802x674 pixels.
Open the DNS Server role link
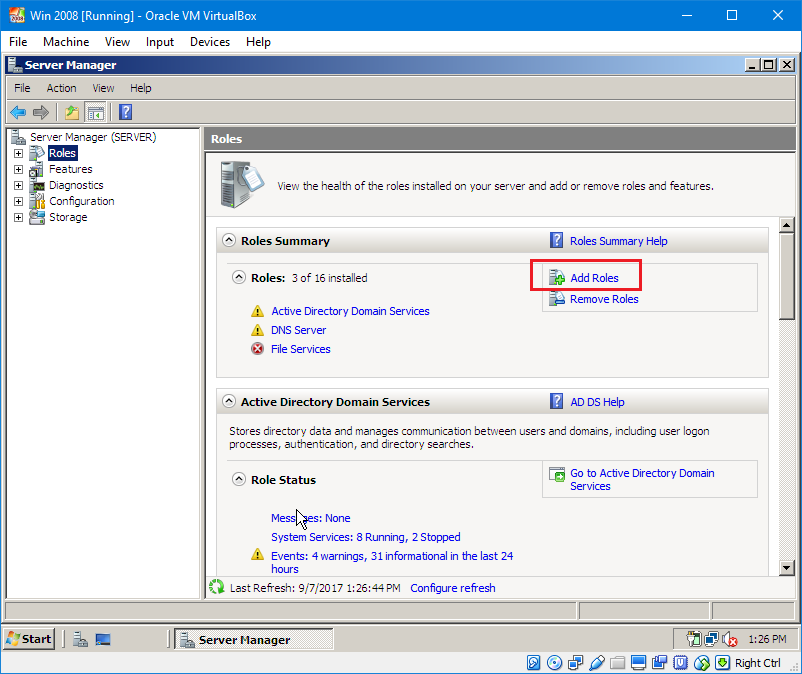click(x=298, y=330)
